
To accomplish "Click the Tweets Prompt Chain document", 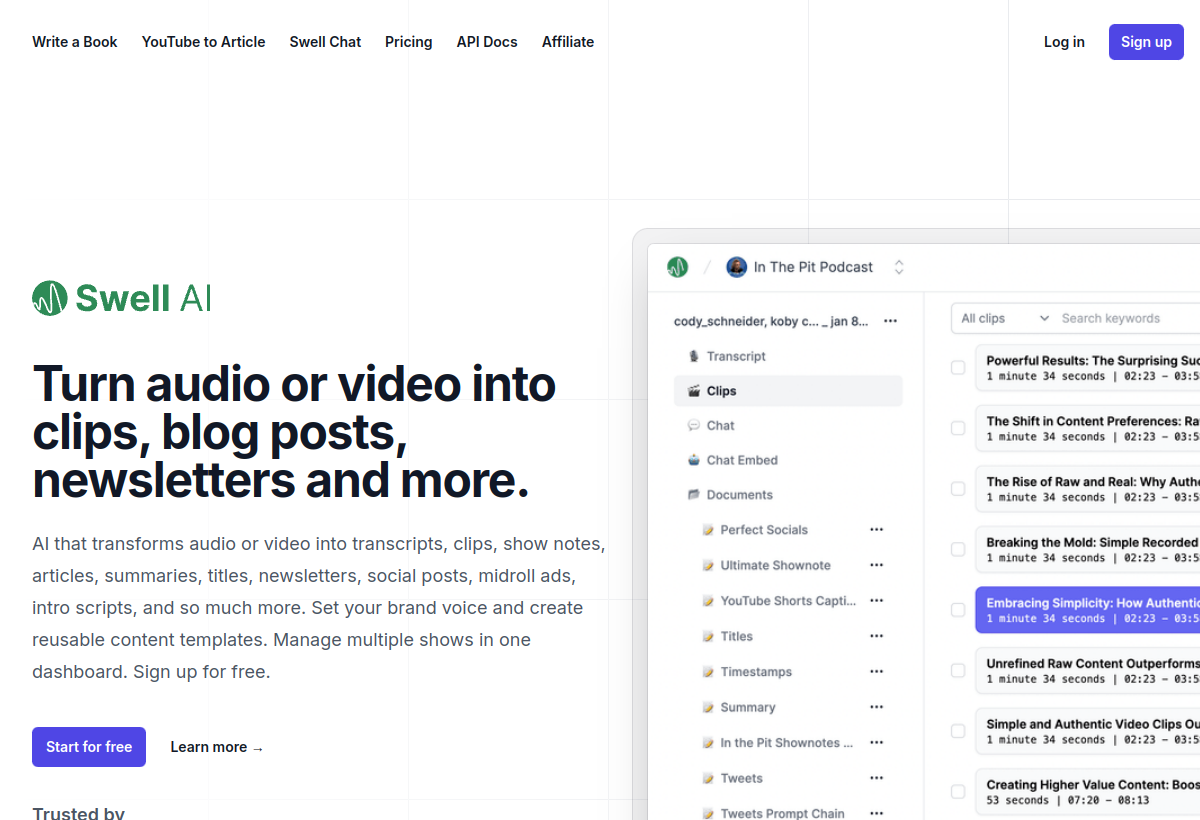I will pos(782,813).
